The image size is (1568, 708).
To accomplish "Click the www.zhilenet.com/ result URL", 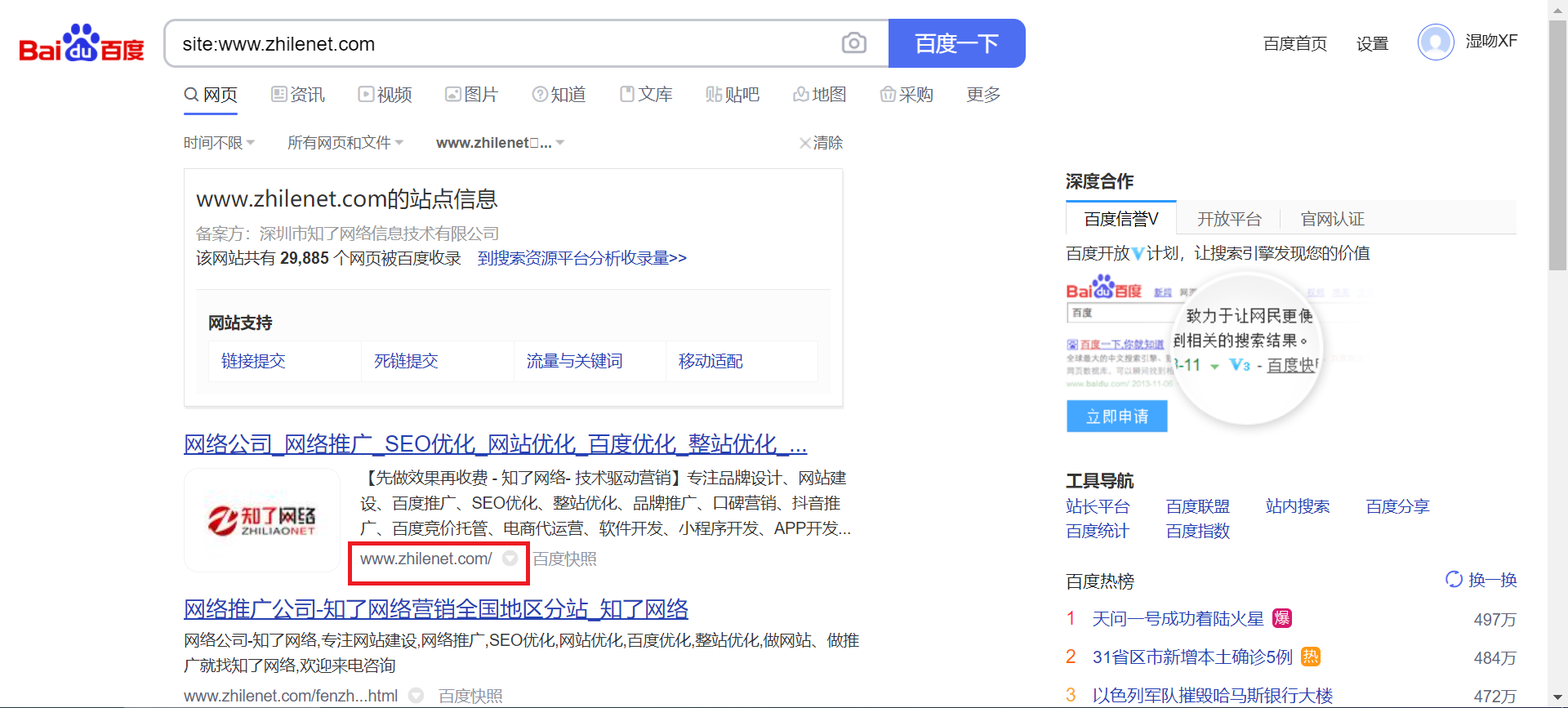I will coord(426,559).
